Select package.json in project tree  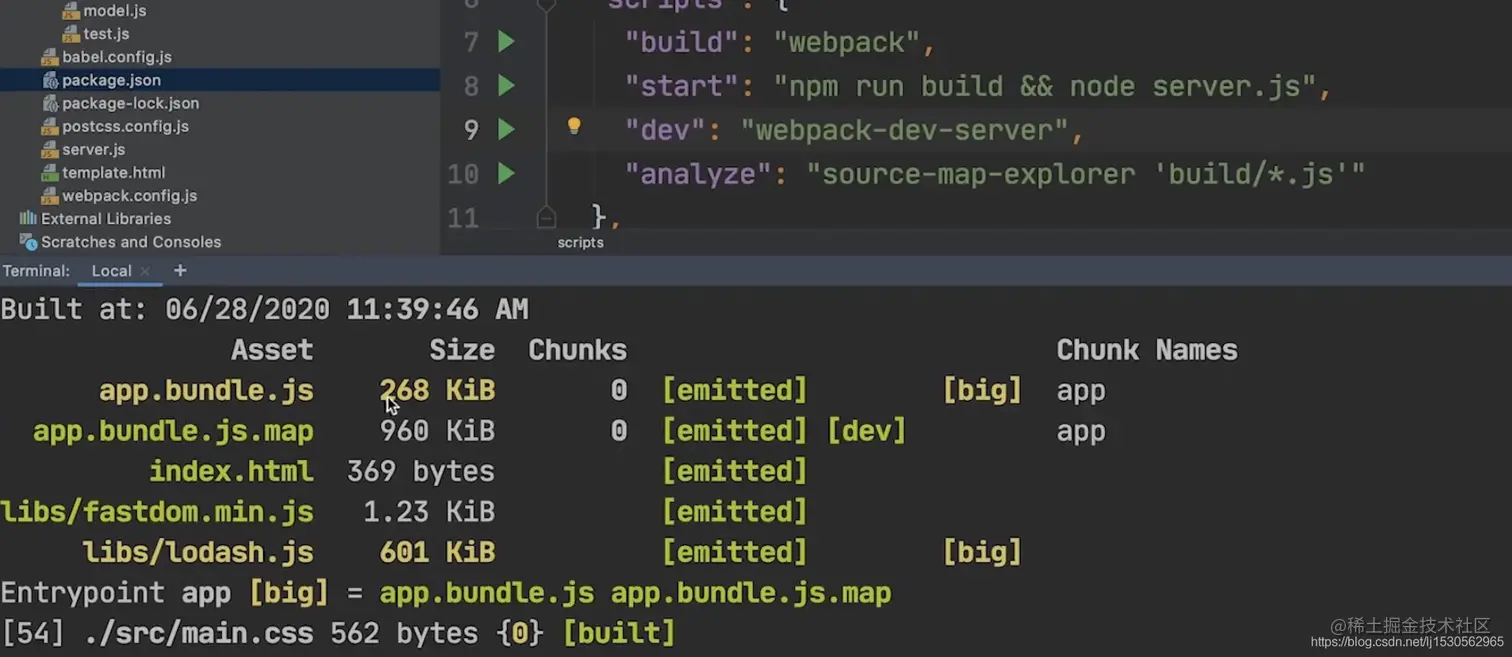coord(111,80)
